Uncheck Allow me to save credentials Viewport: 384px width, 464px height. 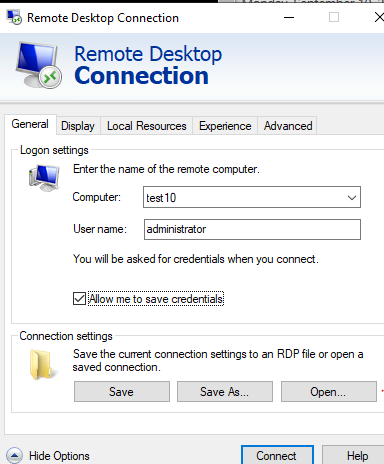[79, 299]
